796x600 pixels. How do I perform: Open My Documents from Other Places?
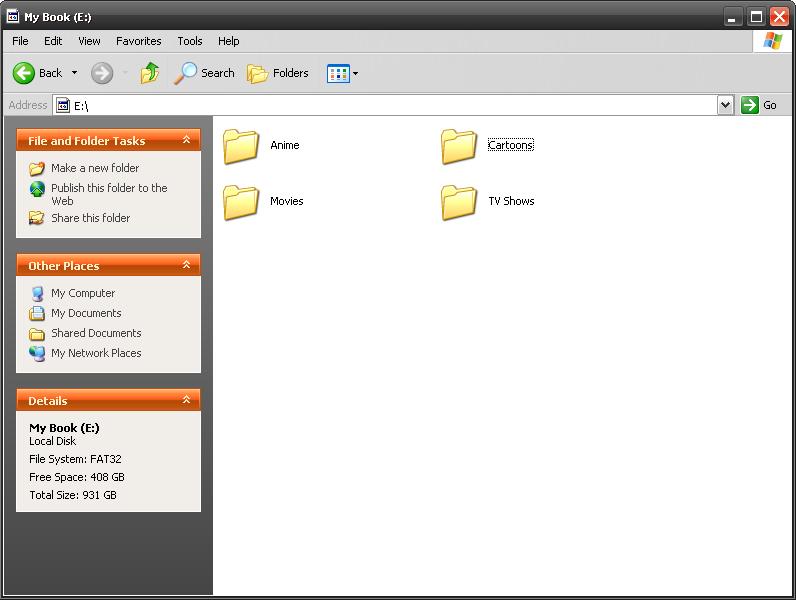[x=86, y=313]
